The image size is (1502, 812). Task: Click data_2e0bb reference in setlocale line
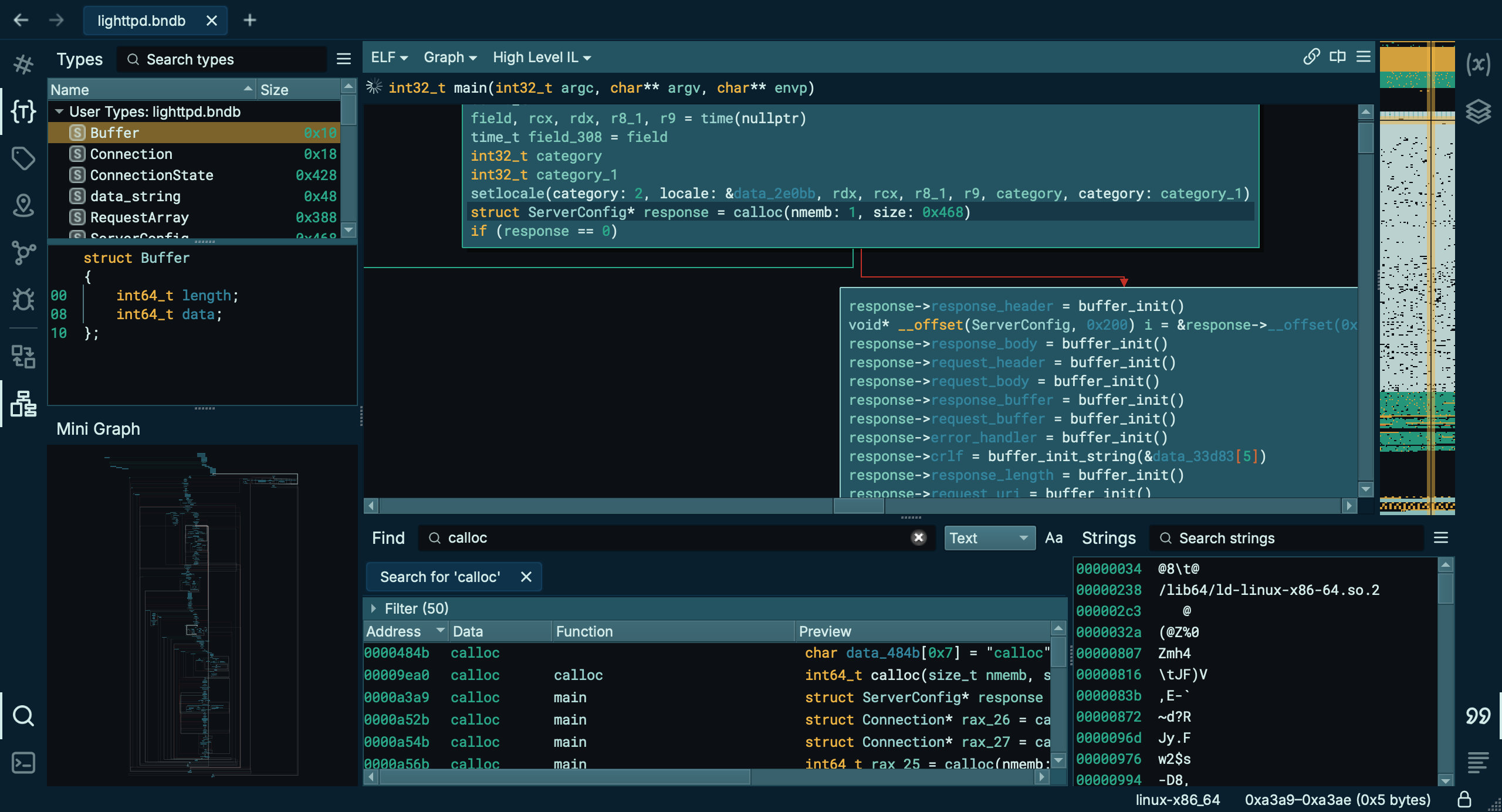click(x=774, y=193)
